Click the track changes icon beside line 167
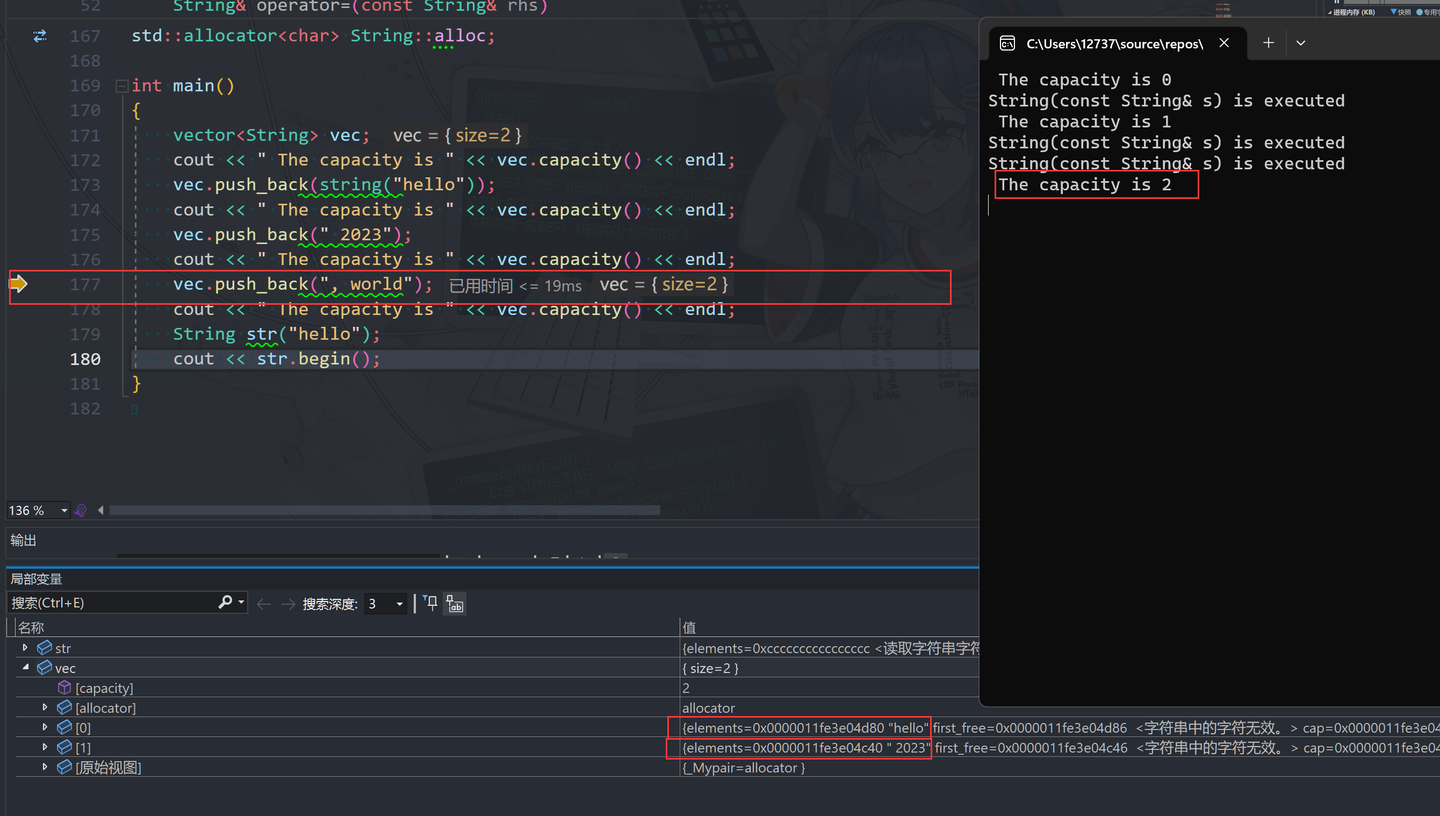The width and height of the screenshot is (1440, 816). coord(40,36)
